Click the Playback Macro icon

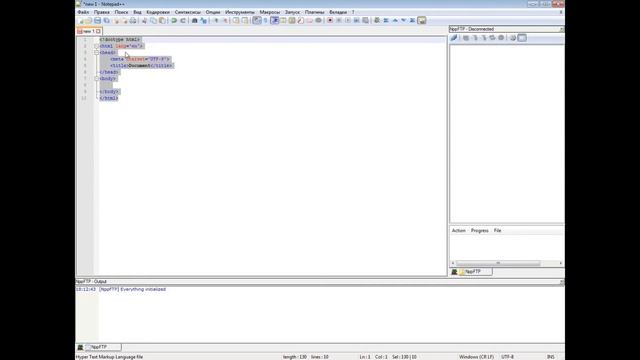click(x=348, y=20)
